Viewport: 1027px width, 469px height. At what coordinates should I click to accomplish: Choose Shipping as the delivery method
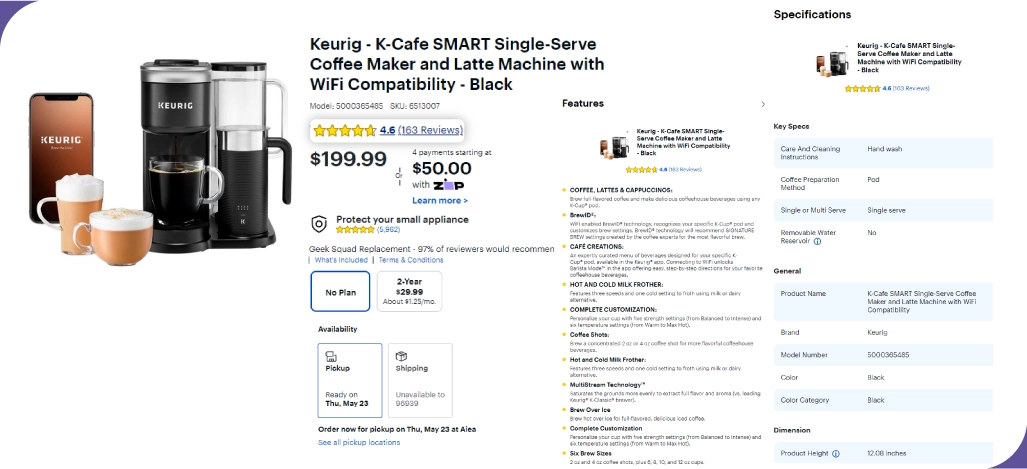point(419,379)
